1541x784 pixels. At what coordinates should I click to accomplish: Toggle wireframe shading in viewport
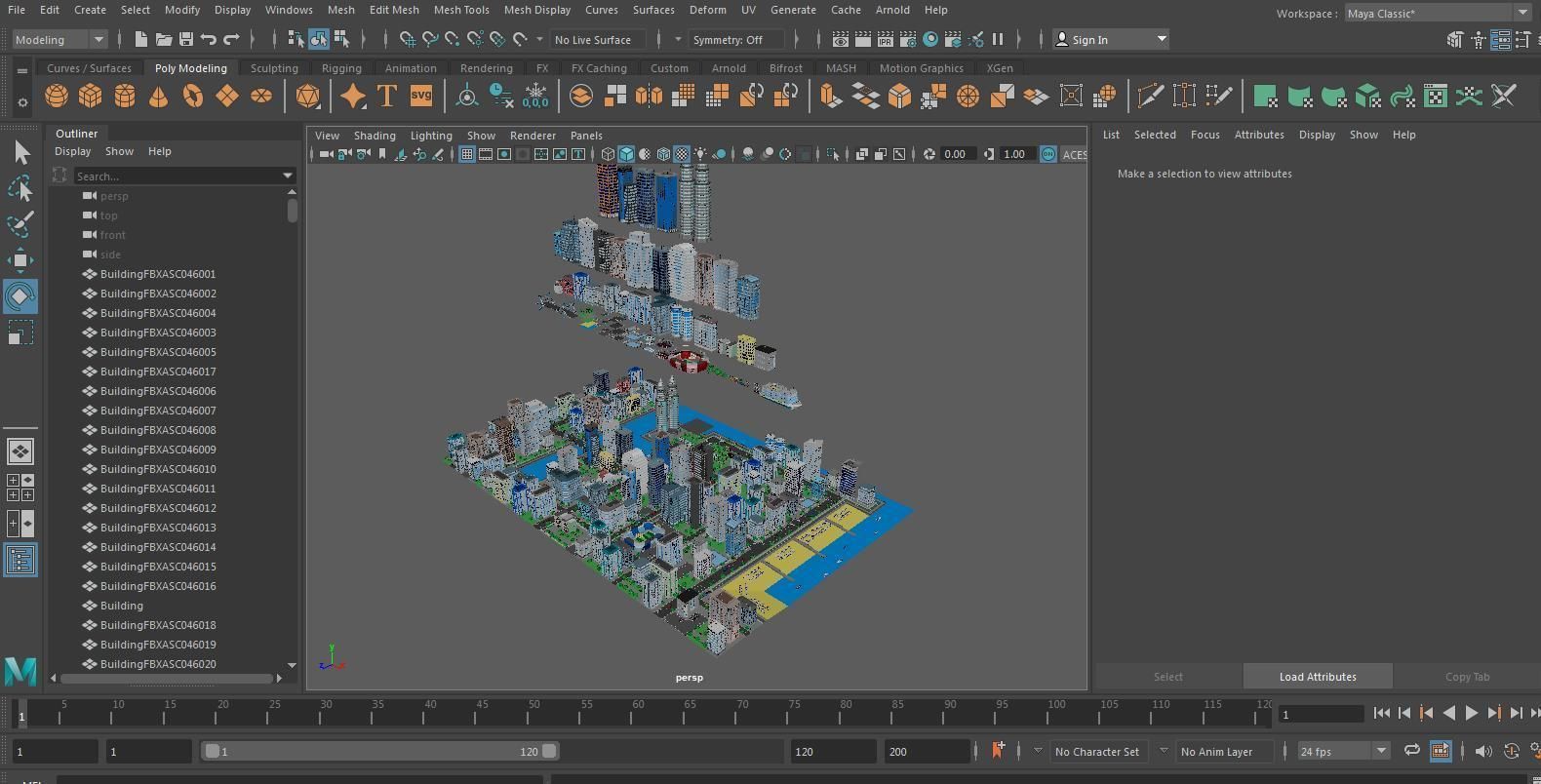point(608,154)
